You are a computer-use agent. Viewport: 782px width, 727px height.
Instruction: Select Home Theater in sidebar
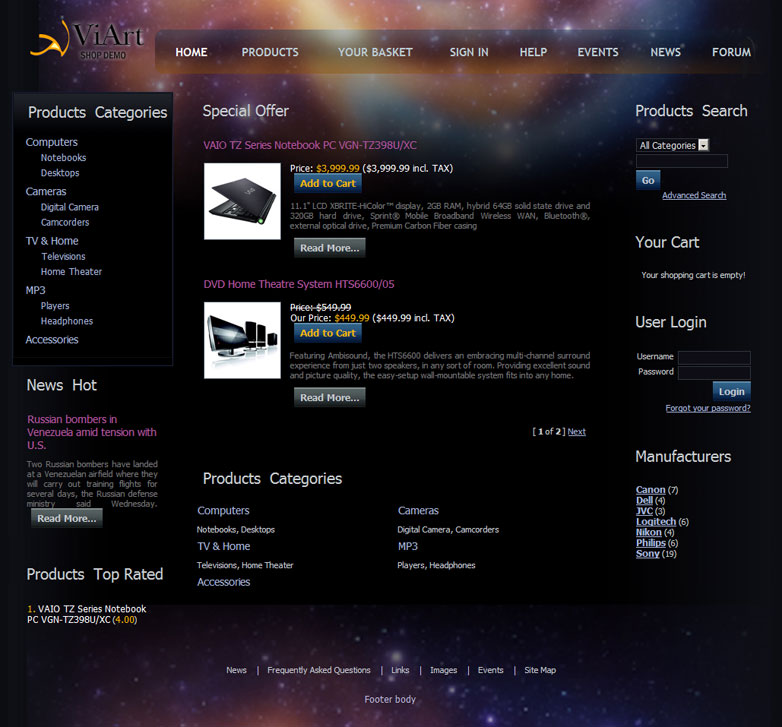point(71,272)
